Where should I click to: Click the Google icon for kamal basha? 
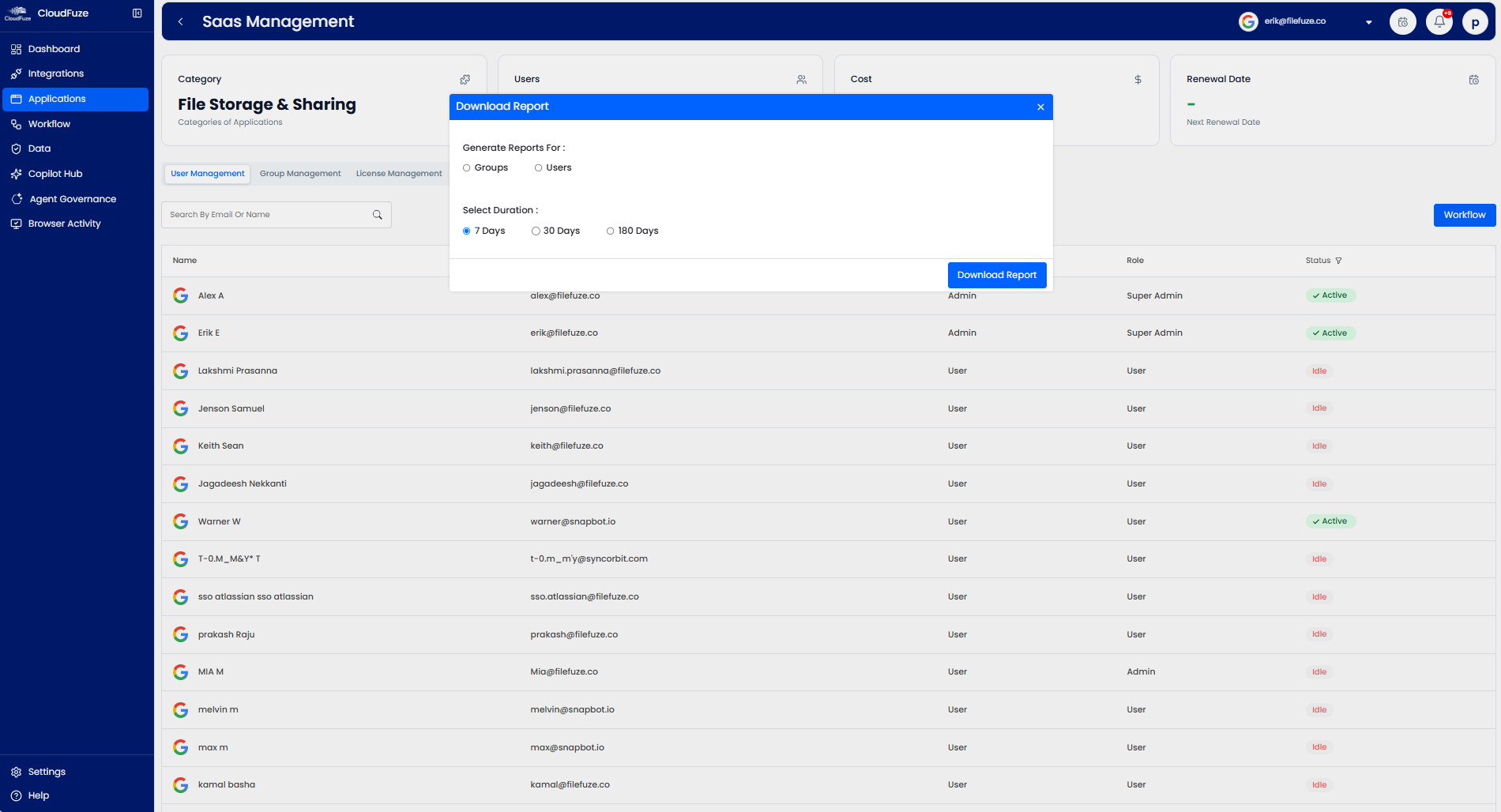181,785
